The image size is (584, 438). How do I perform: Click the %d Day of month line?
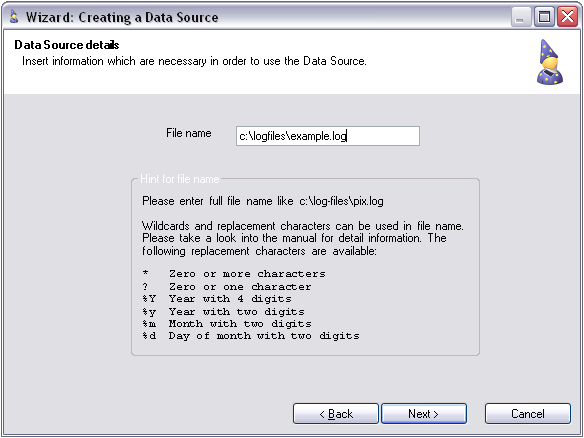tap(251, 336)
